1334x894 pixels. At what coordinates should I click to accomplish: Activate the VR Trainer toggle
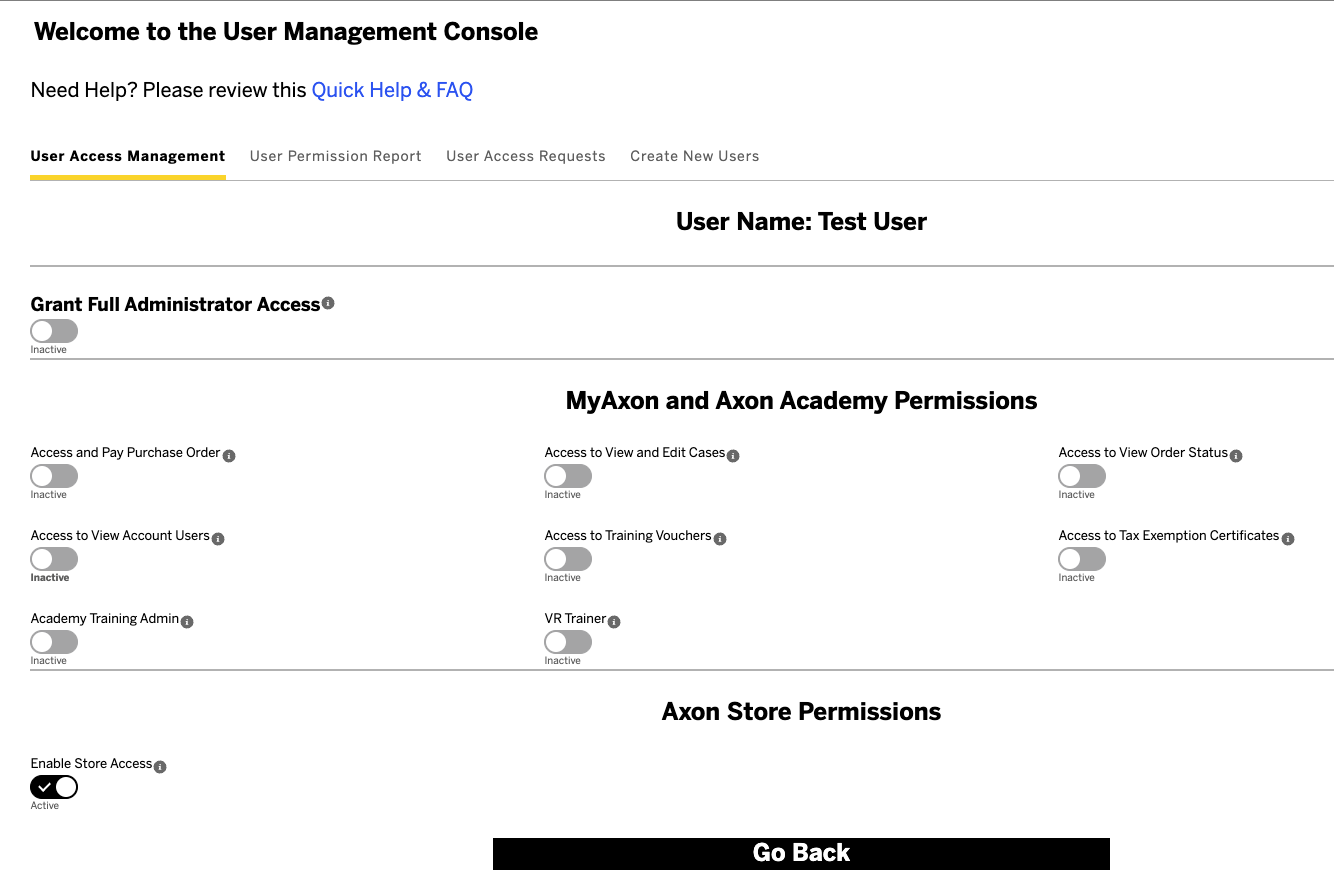(x=567, y=643)
